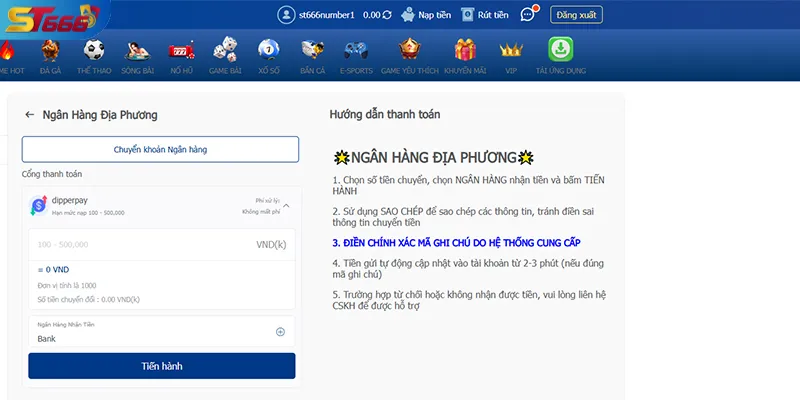Open the Ngân Hàng Nhận Tiền bank selector
The height and width of the screenshot is (400, 800).
162,332
